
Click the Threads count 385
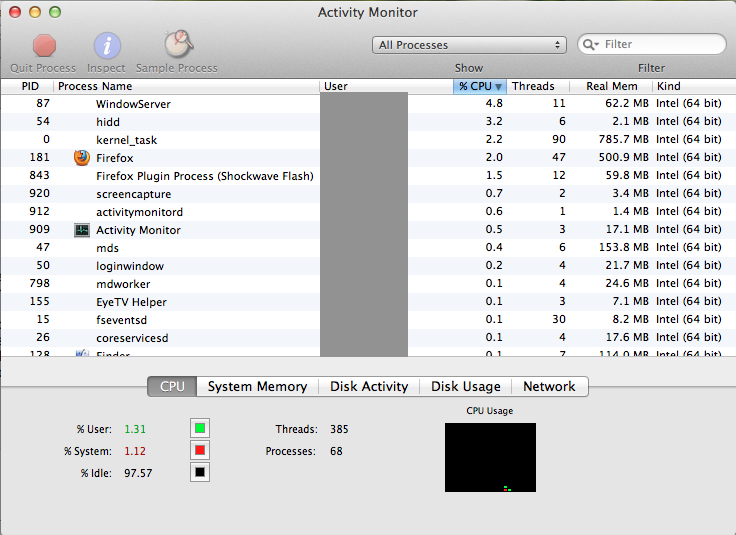coord(339,429)
